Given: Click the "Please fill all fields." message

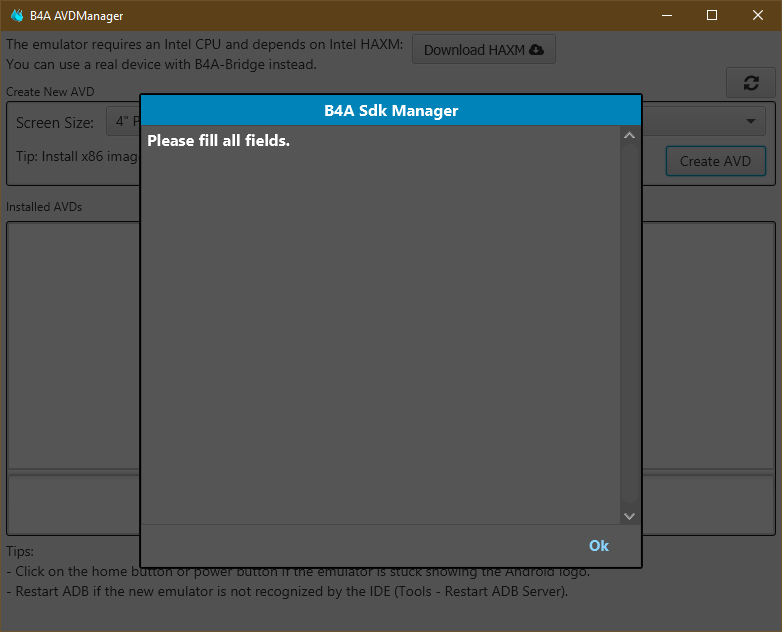Looking at the screenshot, I should point(218,141).
